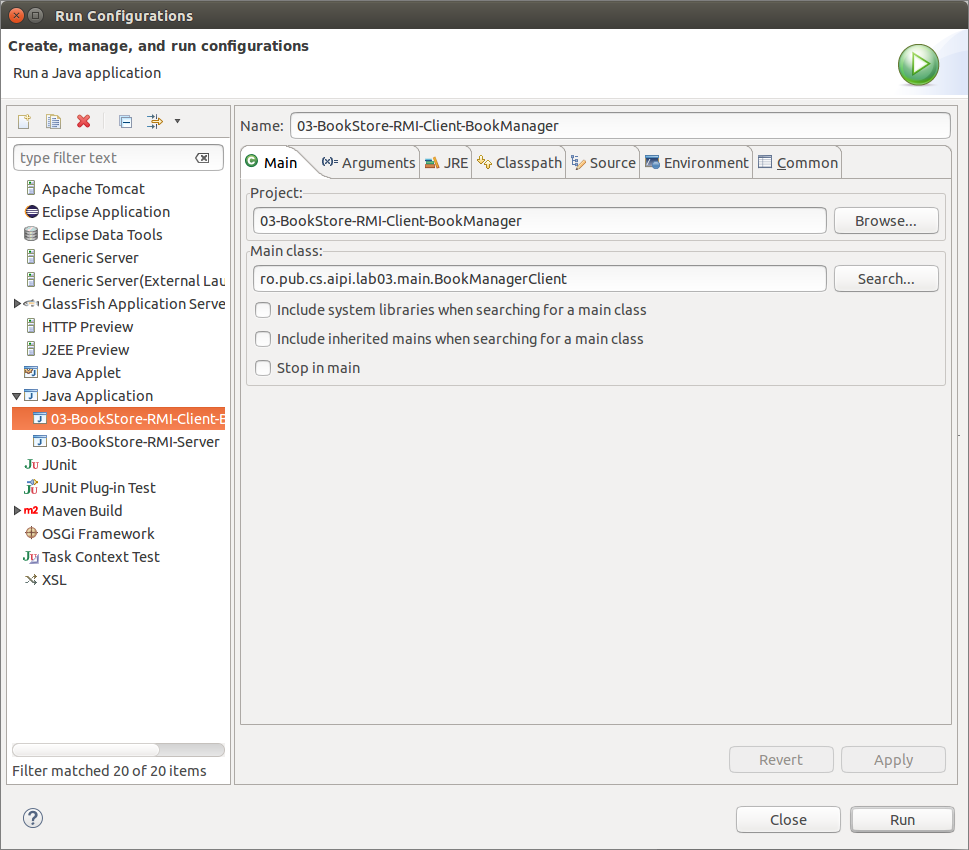Click Collapse All icon in toolbar
The image size is (969, 850).
(x=125, y=121)
